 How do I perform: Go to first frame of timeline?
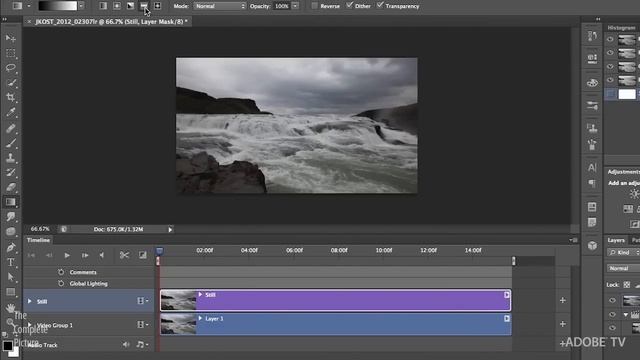(31, 255)
